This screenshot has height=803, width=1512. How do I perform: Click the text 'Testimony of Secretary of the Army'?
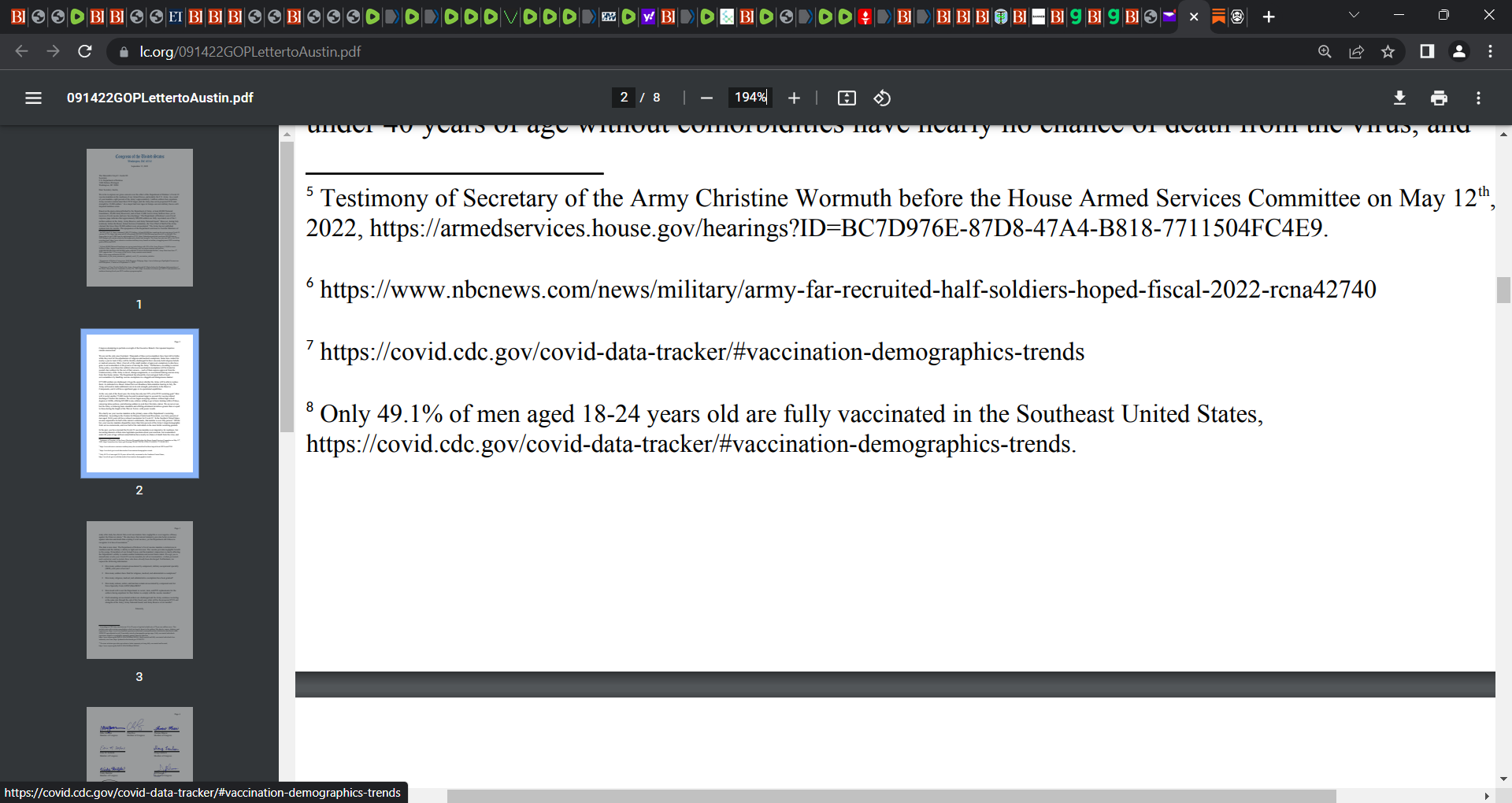(505, 198)
